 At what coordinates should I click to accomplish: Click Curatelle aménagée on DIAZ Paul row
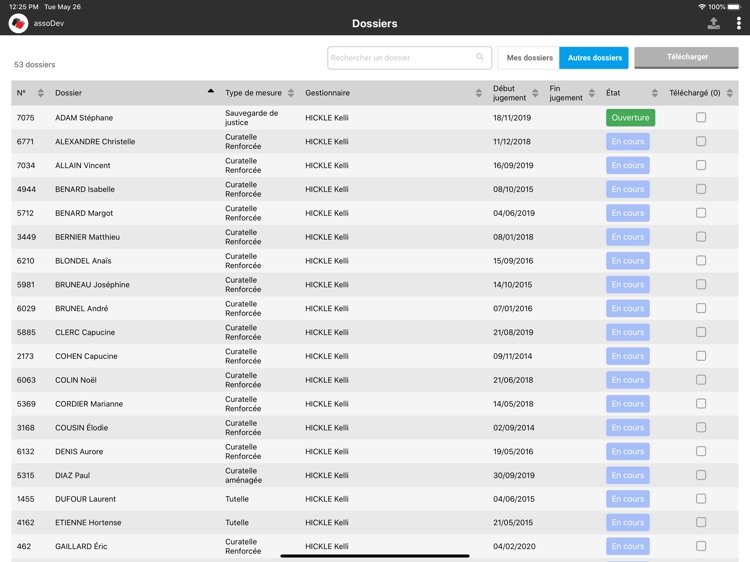click(x=243, y=475)
